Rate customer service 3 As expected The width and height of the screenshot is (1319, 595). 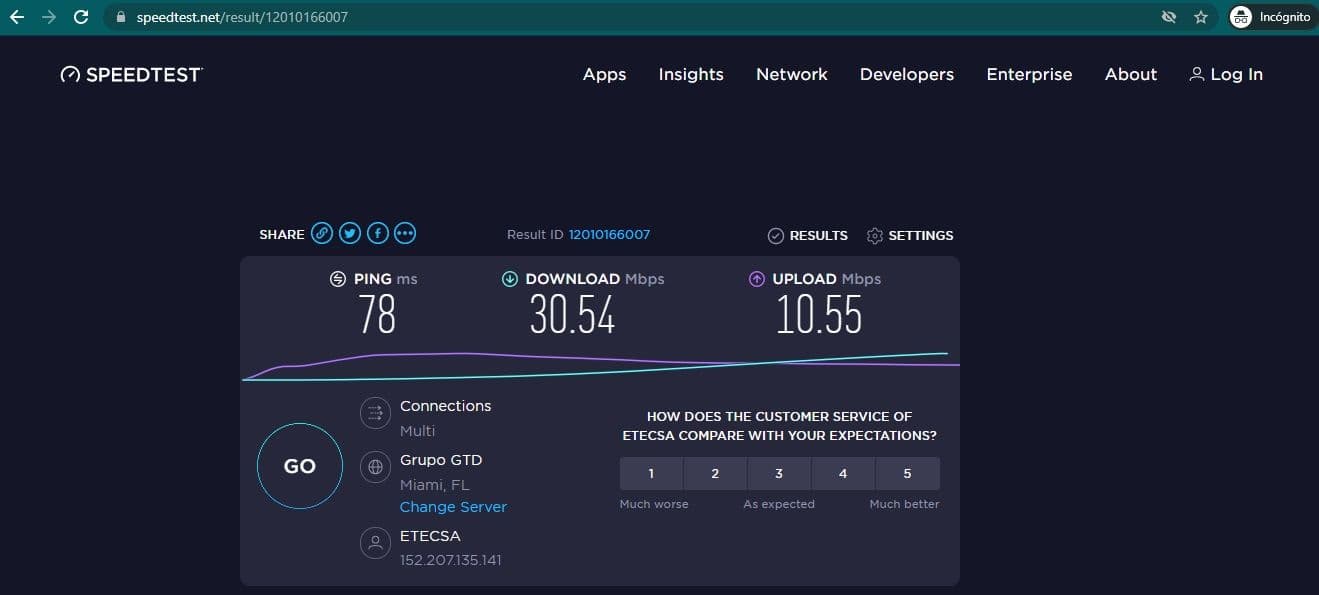[779, 473]
